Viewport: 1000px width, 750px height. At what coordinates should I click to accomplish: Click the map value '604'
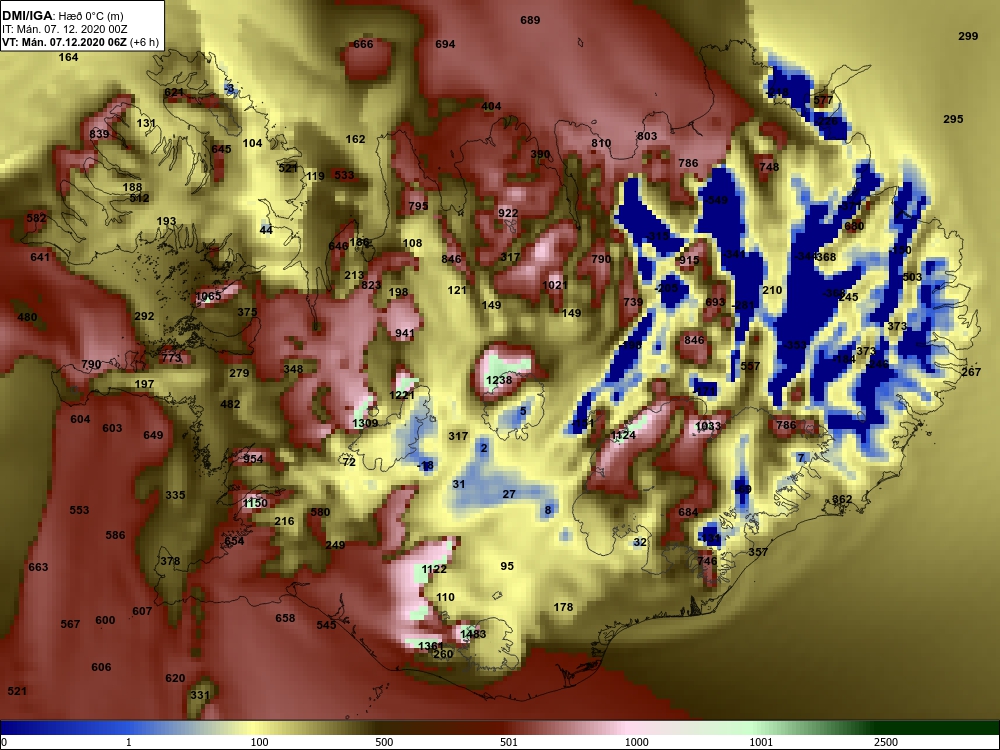[80, 420]
